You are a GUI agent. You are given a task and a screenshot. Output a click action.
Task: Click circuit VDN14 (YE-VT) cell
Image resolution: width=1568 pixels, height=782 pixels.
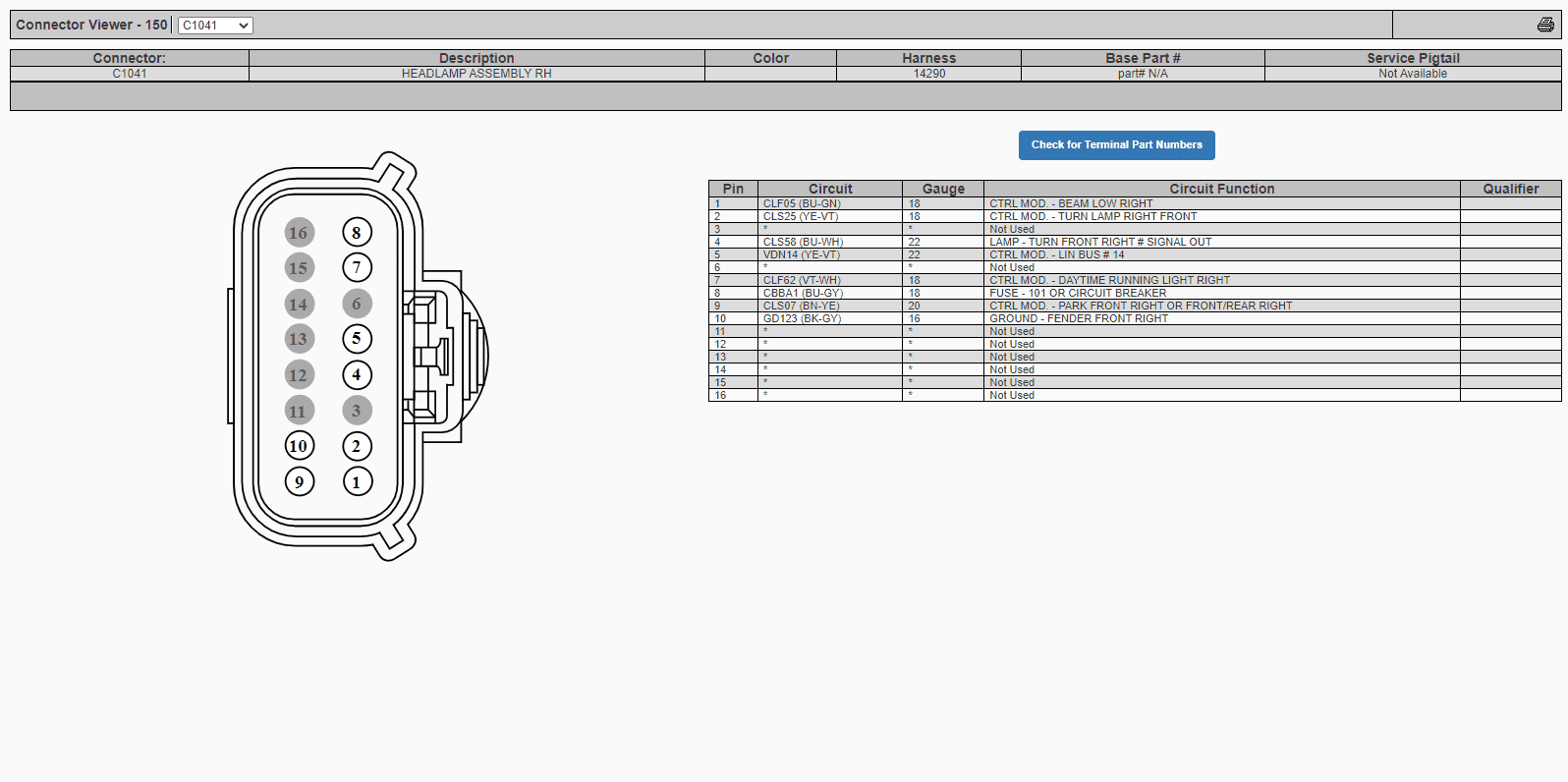(x=830, y=254)
